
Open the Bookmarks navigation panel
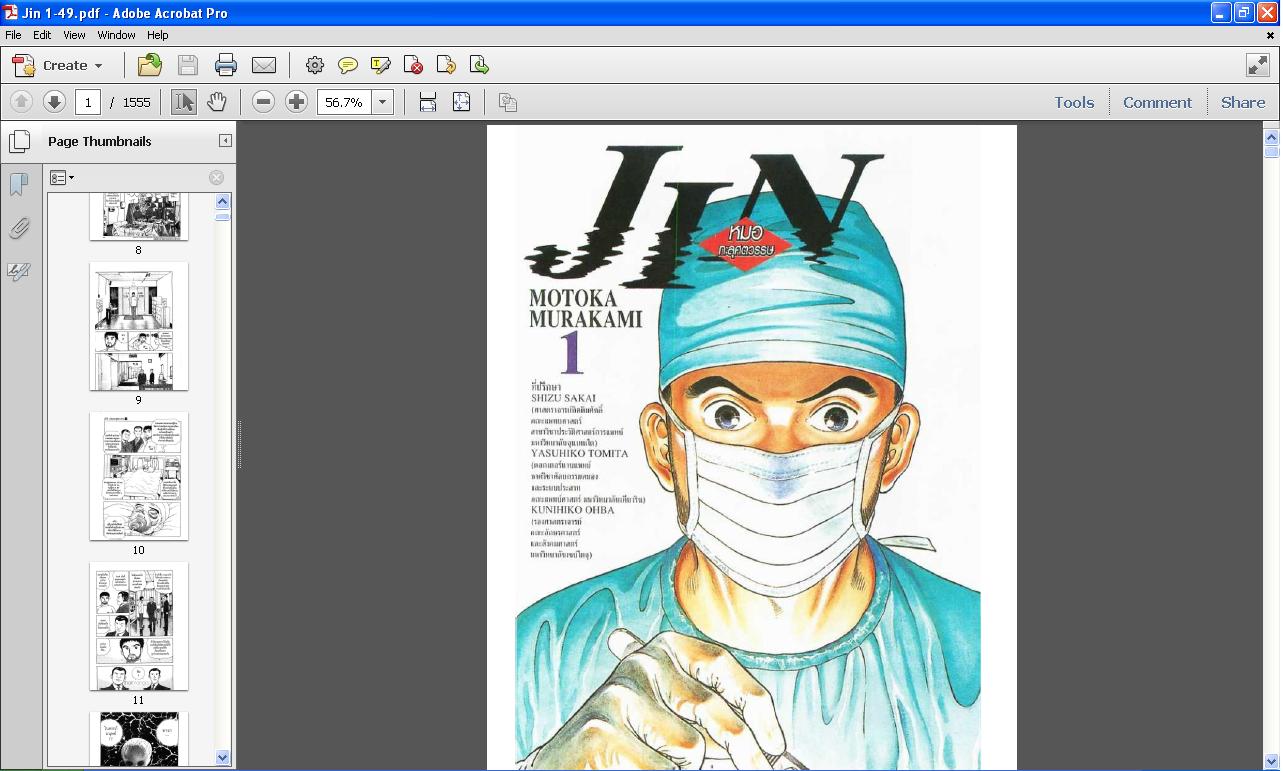click(19, 184)
